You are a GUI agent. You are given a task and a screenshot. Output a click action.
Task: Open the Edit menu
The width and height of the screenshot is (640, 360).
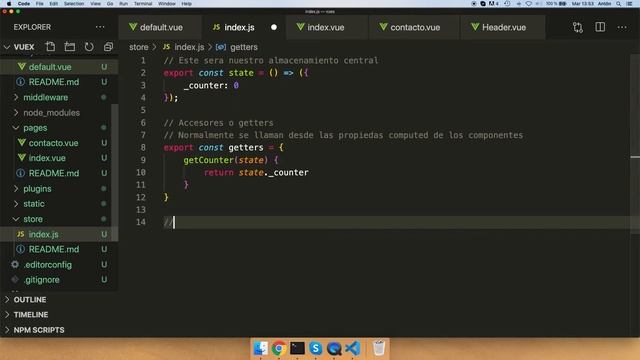click(53, 4)
